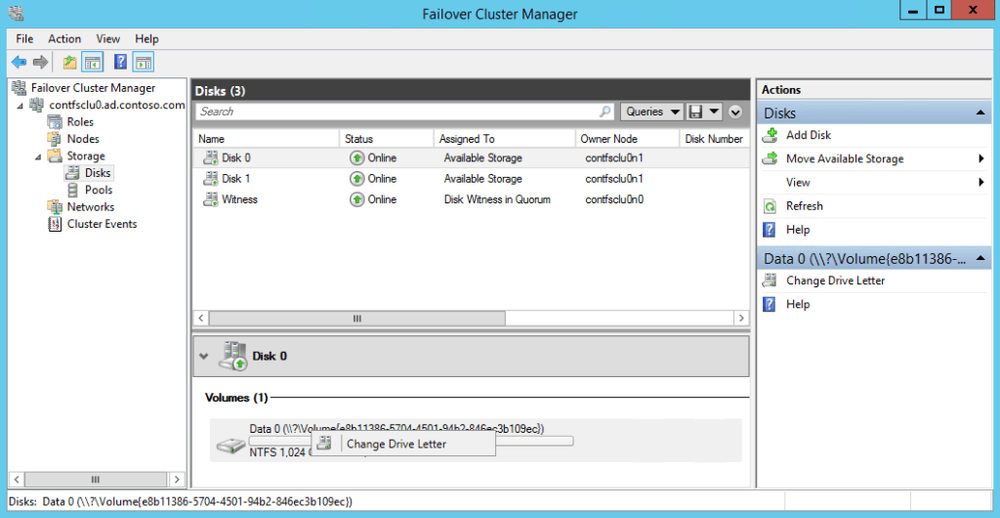
Task: Sort by Disk Number column header
Action: 714,138
